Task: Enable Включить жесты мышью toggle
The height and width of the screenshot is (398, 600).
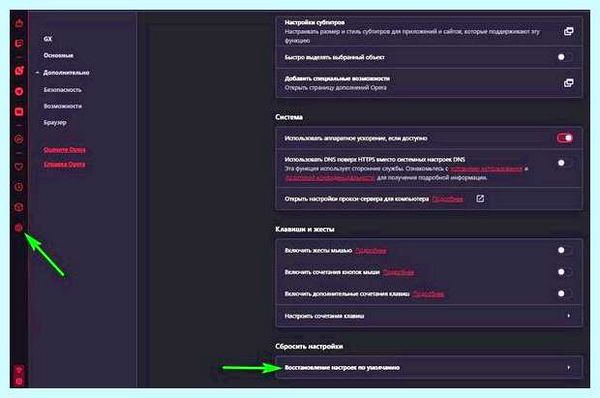Action: (x=564, y=250)
